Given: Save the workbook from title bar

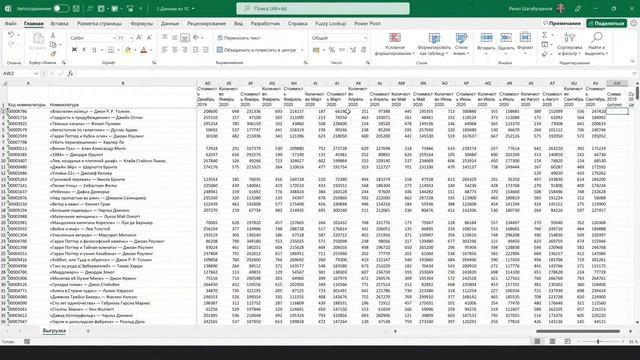Looking at the screenshot, I should pos(76,8).
